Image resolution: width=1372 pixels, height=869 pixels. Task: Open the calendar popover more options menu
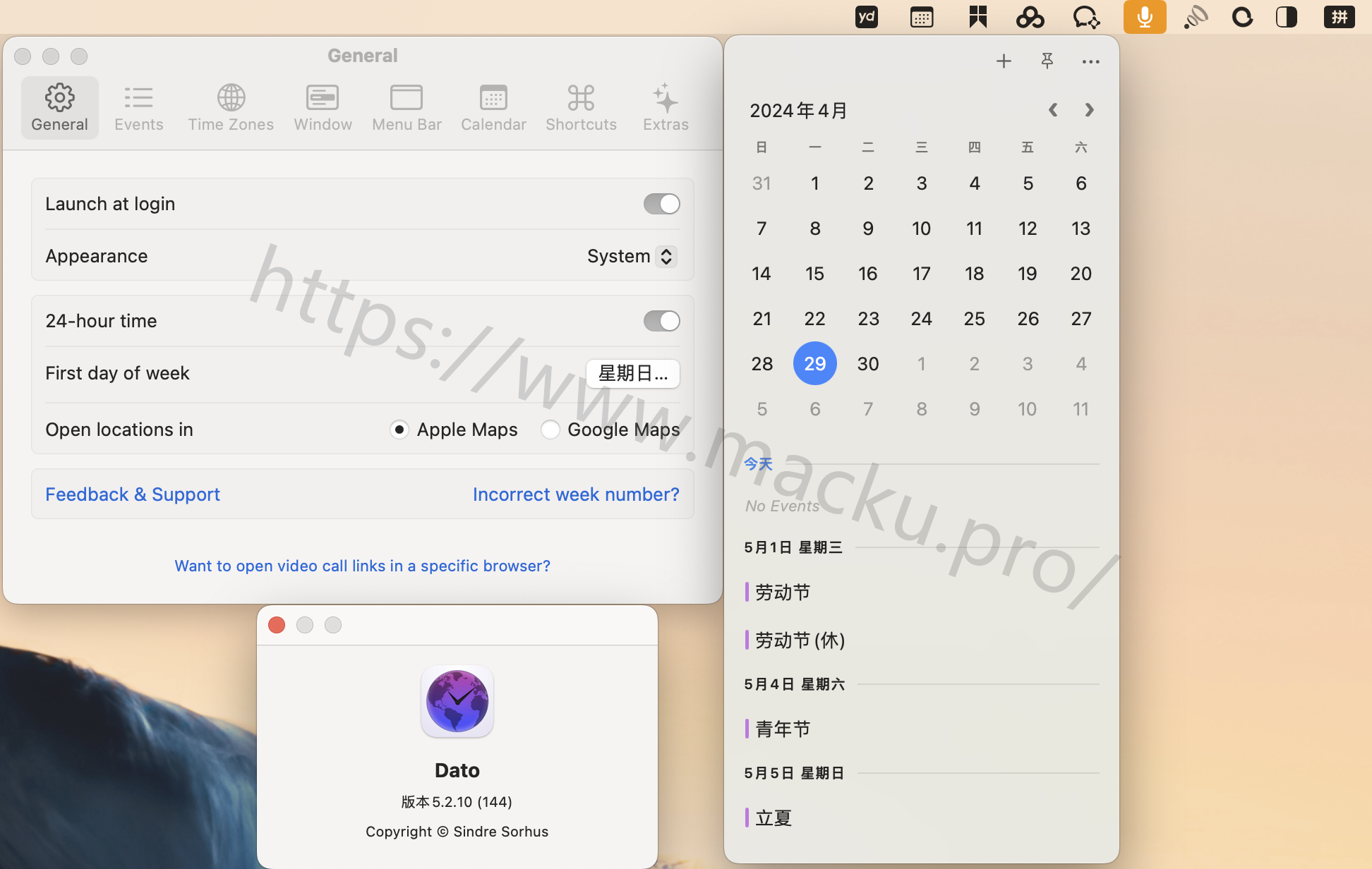click(x=1090, y=61)
